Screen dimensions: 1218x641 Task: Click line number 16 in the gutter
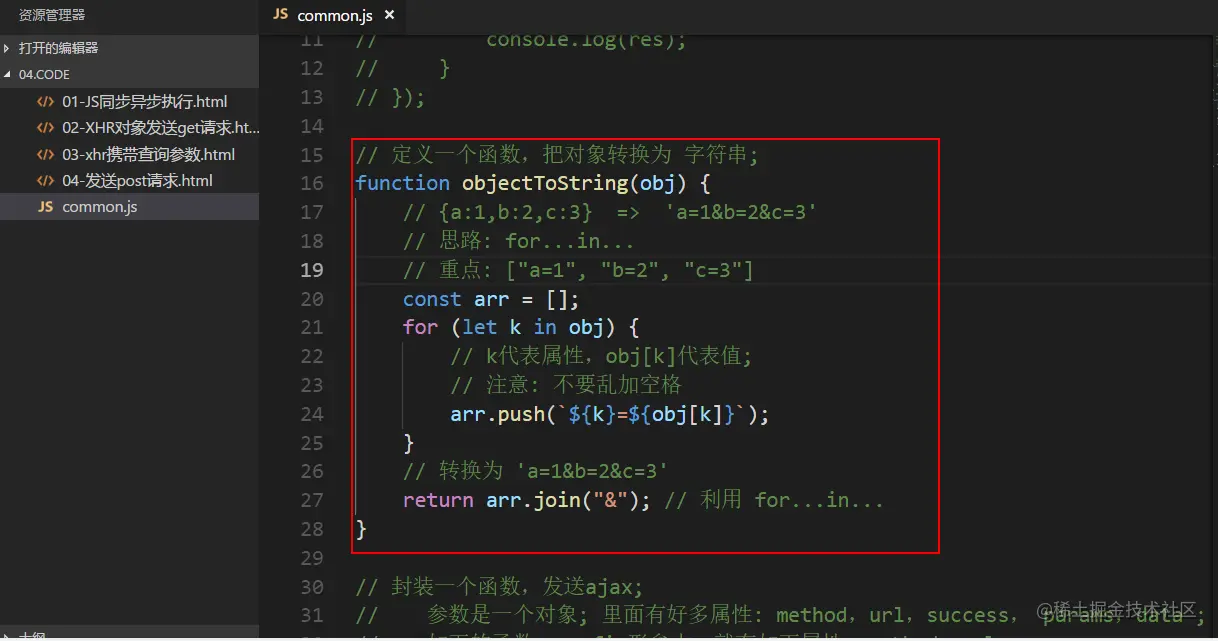click(312, 183)
